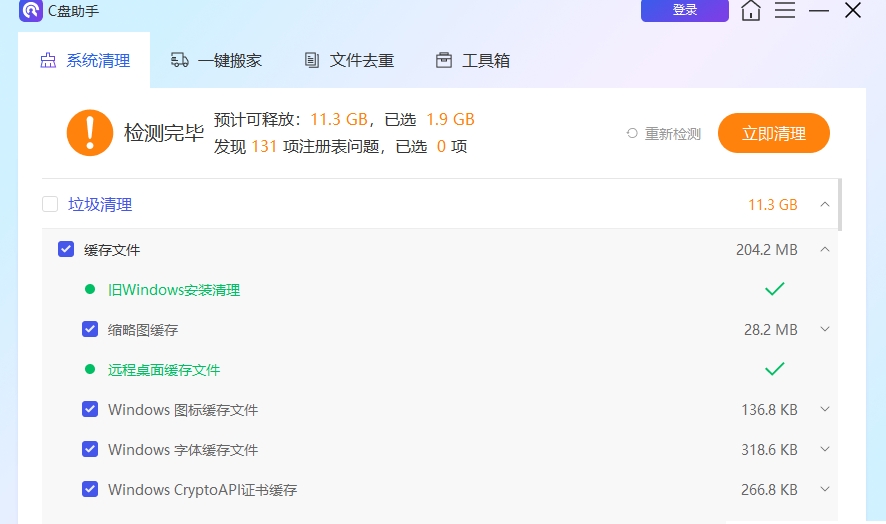Click the 131 registry issues count
886x524 pixels.
264,147
